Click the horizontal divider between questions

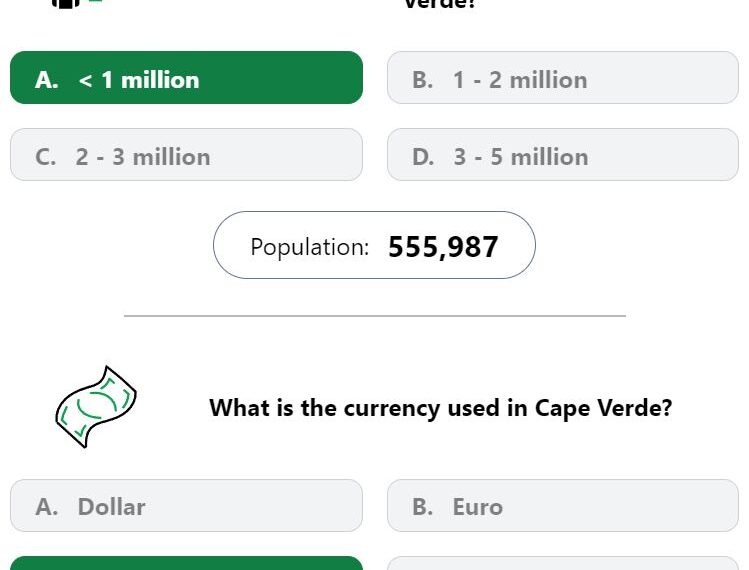pos(375,316)
